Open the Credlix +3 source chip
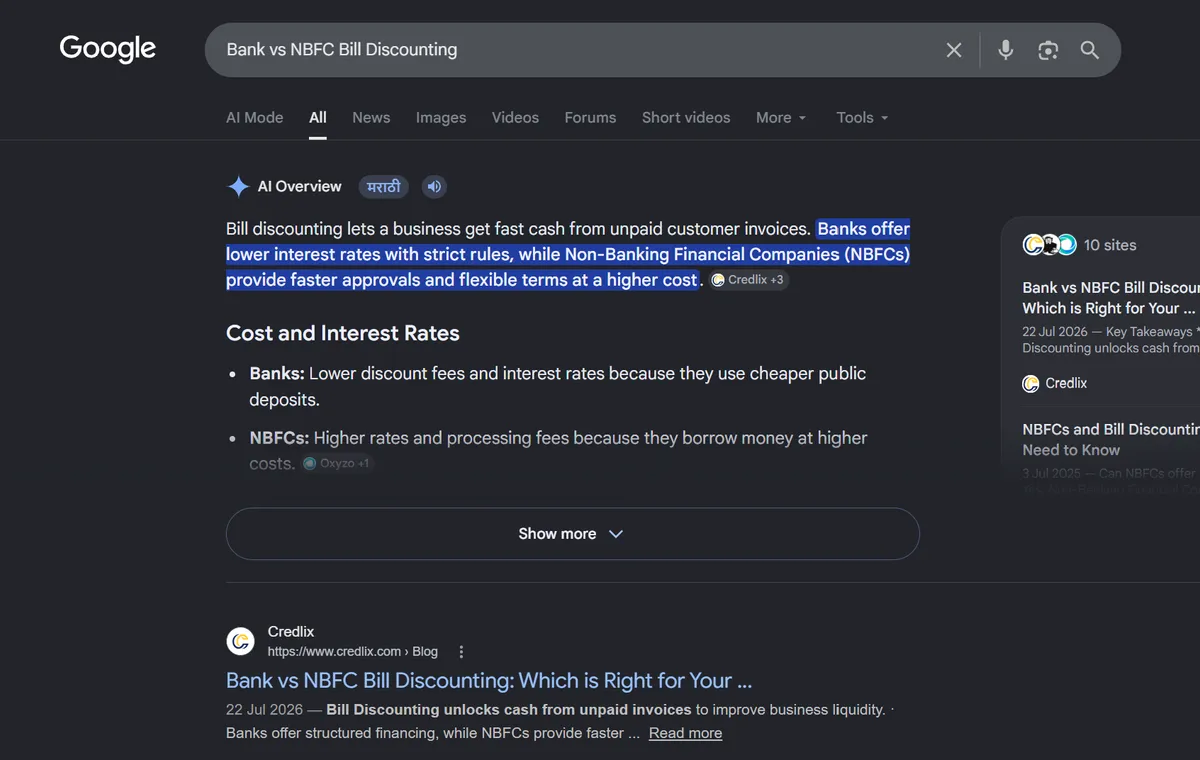Image resolution: width=1200 pixels, height=760 pixels. [x=748, y=280]
